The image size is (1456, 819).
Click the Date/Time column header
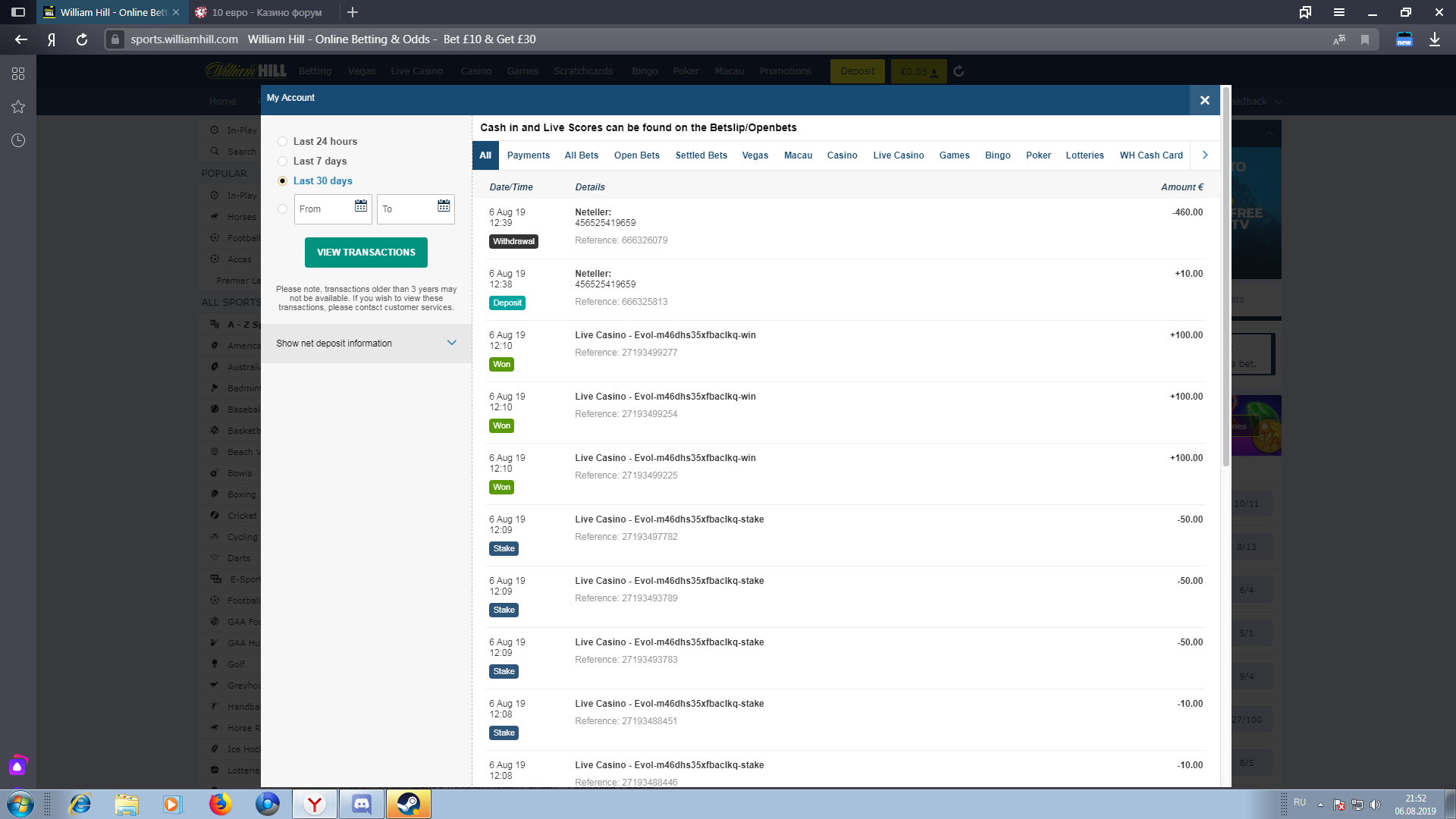click(x=511, y=187)
